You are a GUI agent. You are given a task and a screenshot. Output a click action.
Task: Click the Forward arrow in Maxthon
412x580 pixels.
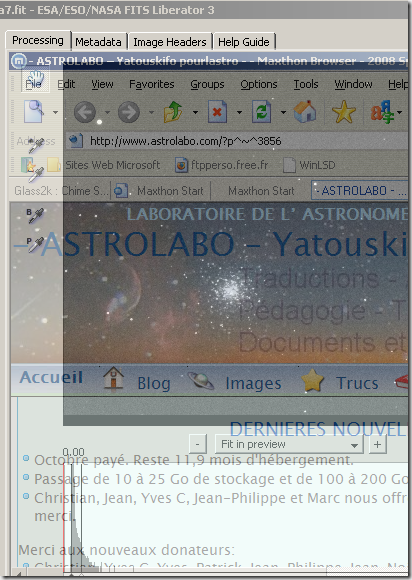[x=129, y=112]
